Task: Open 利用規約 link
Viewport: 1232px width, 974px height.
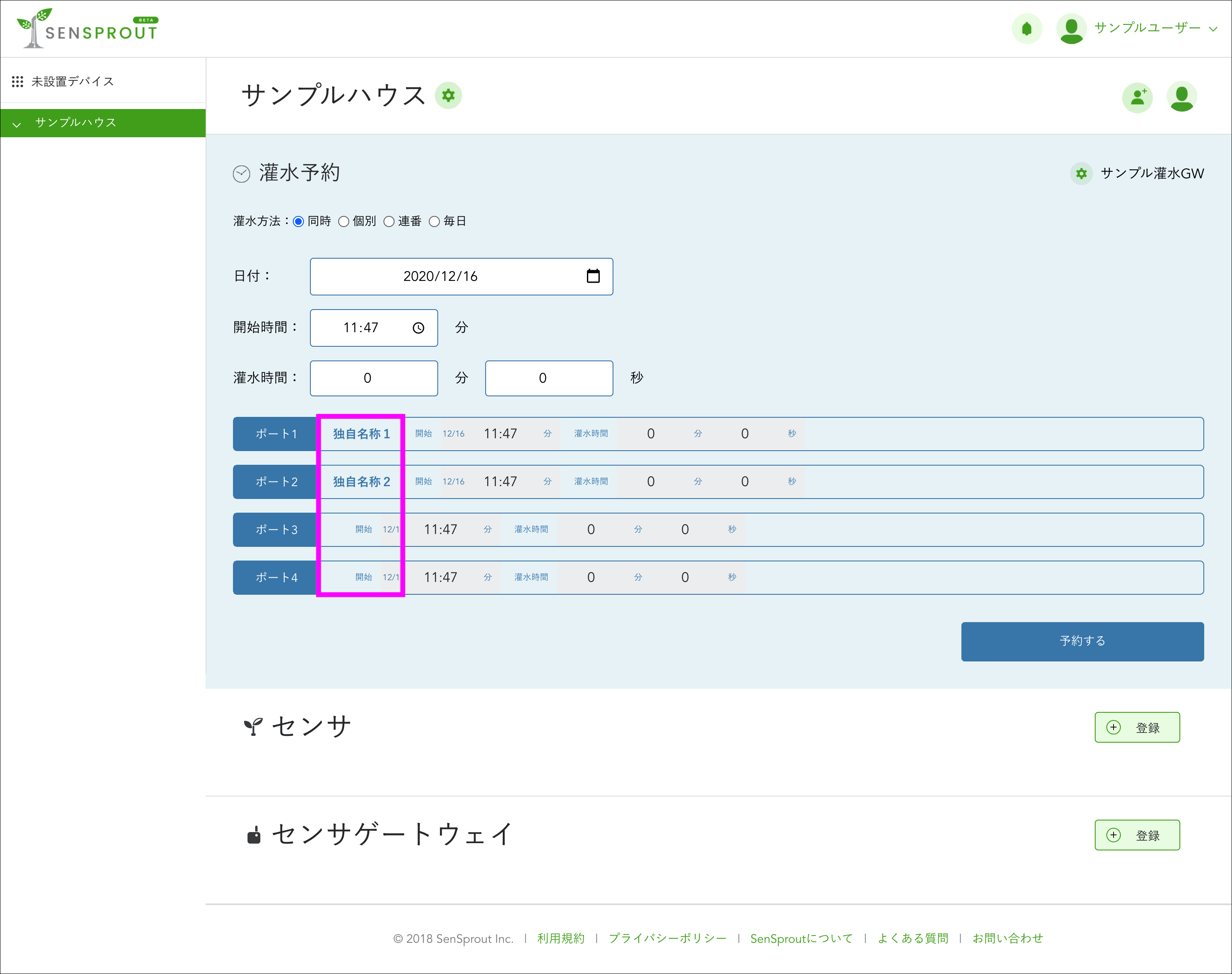Action: (561, 939)
